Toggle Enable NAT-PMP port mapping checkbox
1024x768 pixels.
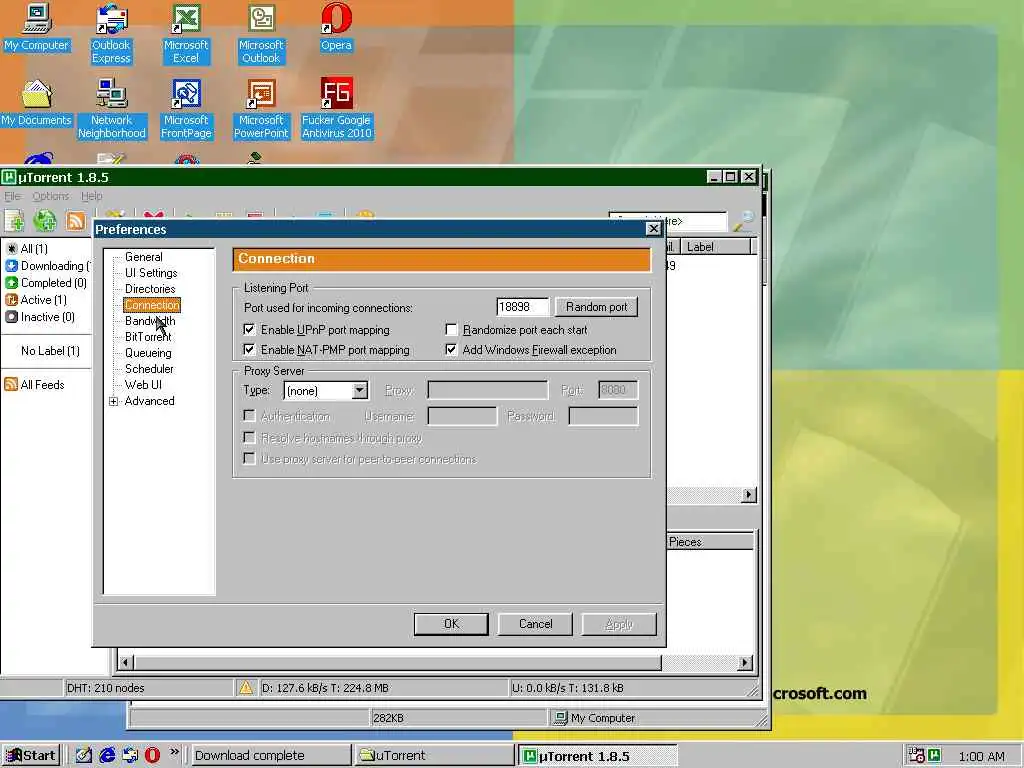(249, 350)
